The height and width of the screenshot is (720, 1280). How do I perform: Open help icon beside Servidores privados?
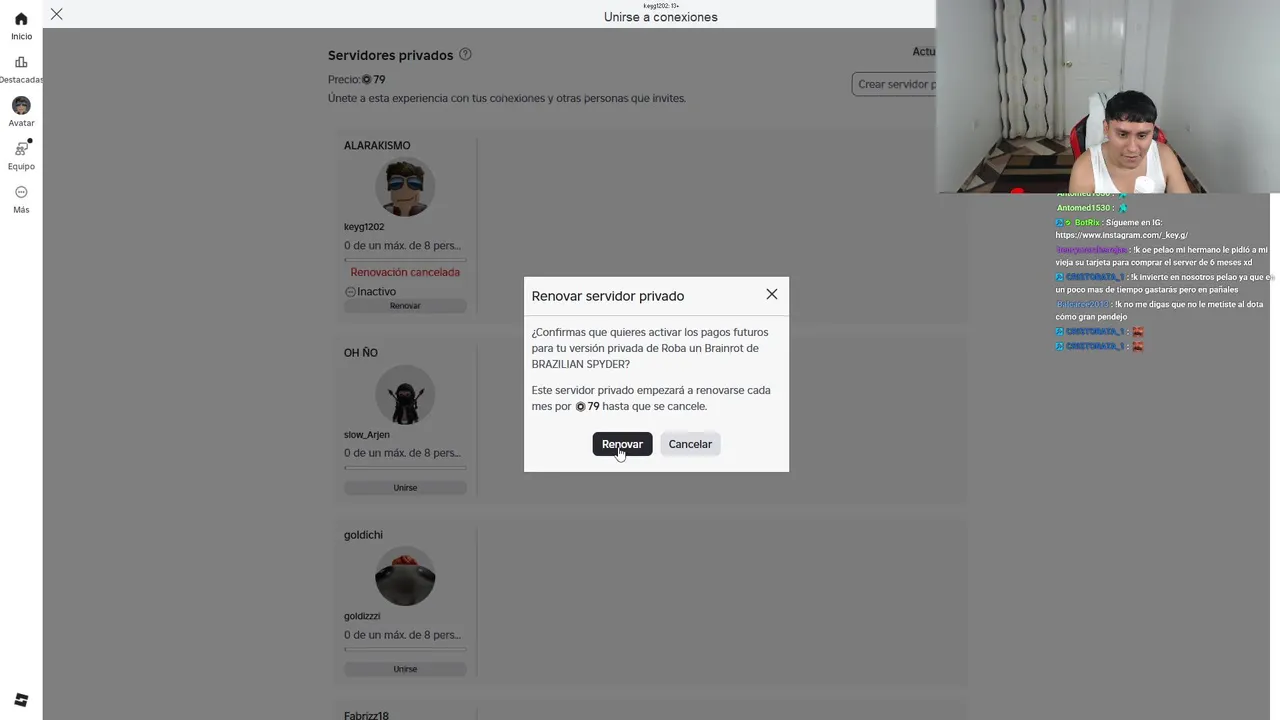click(x=465, y=54)
